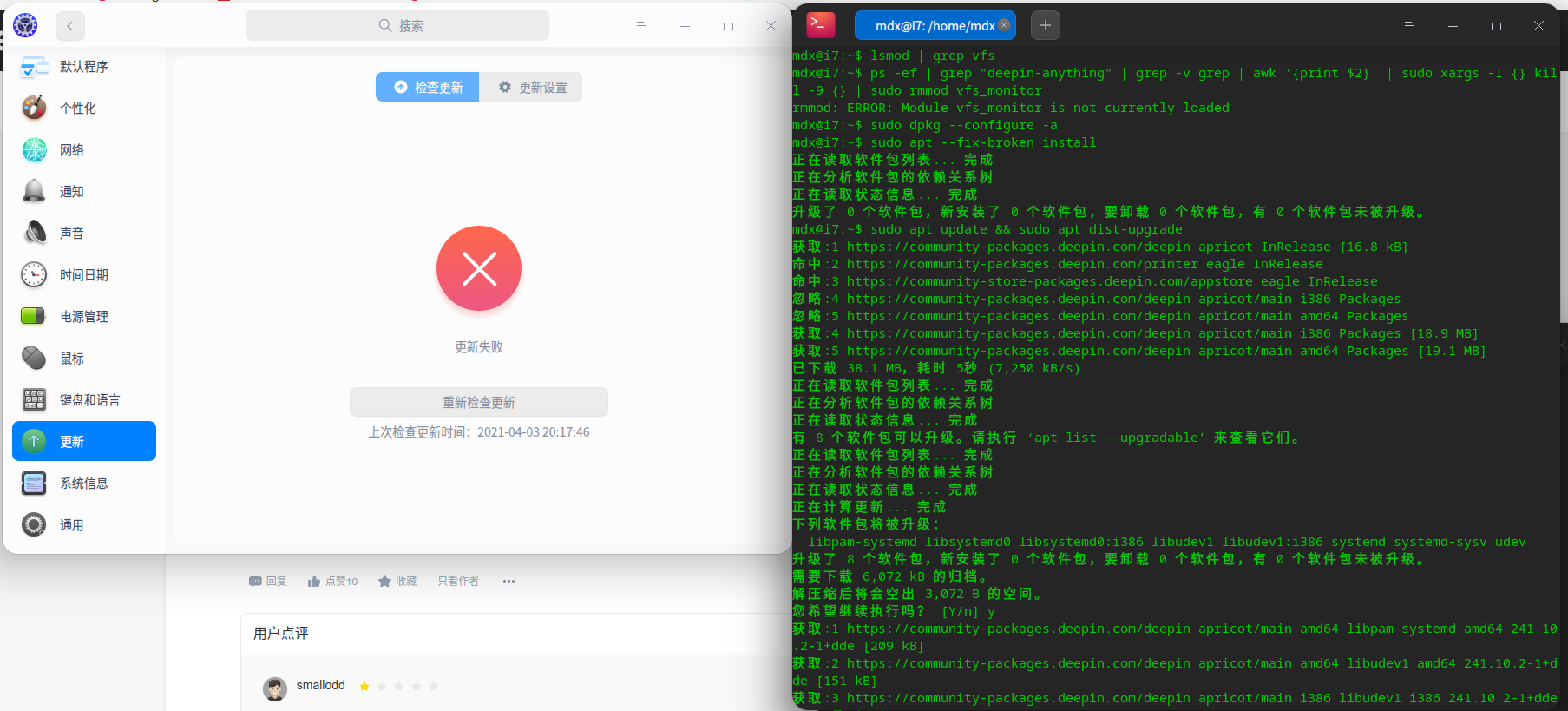Screen dimensions: 1568x711
Task: Click the terminal app icon in title bar
Action: 821,25
